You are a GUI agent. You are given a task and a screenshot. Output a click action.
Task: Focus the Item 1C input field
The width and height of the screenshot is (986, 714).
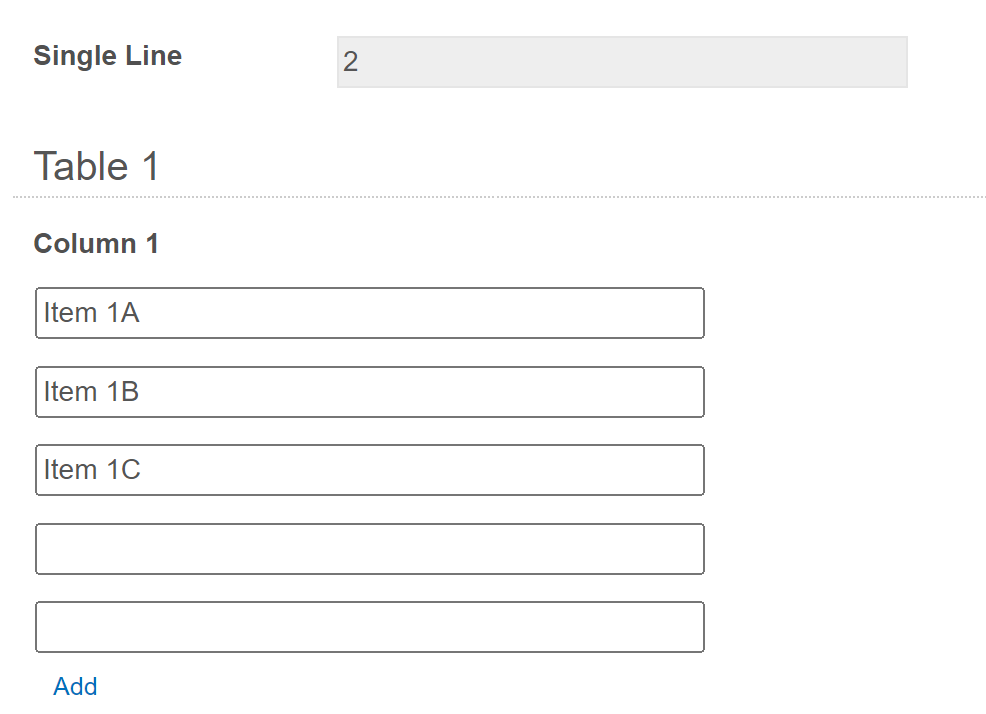click(x=370, y=470)
